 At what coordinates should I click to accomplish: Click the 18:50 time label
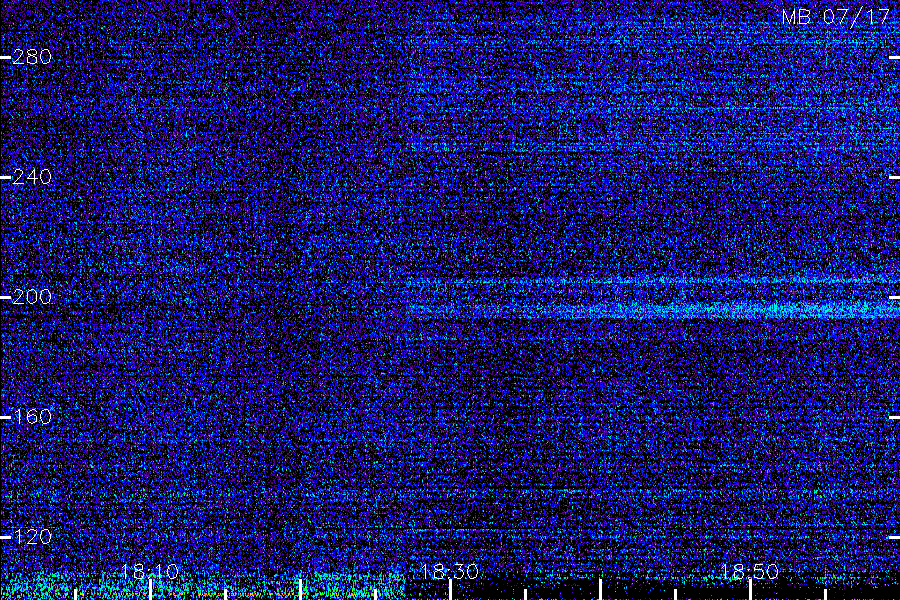coord(749,572)
